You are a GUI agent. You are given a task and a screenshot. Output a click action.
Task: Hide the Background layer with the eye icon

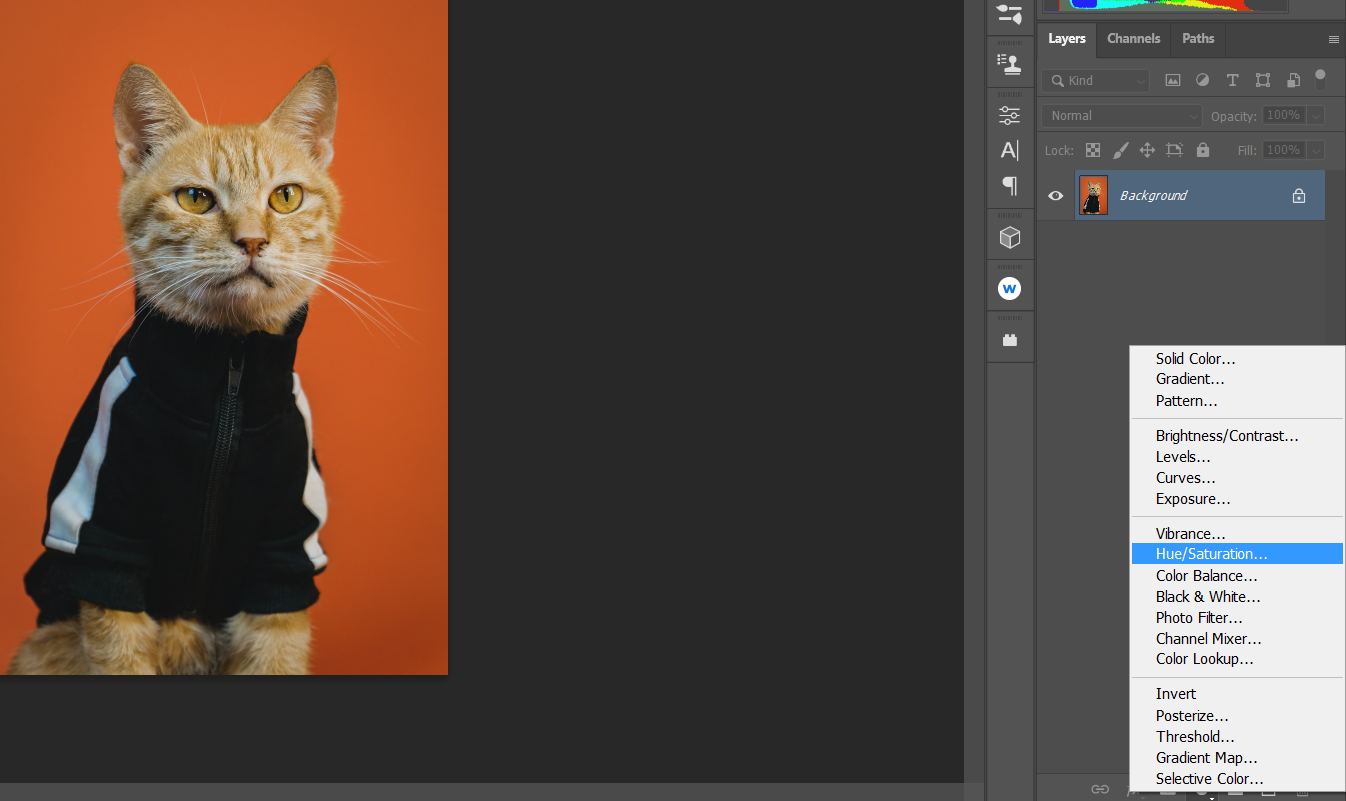[1055, 196]
